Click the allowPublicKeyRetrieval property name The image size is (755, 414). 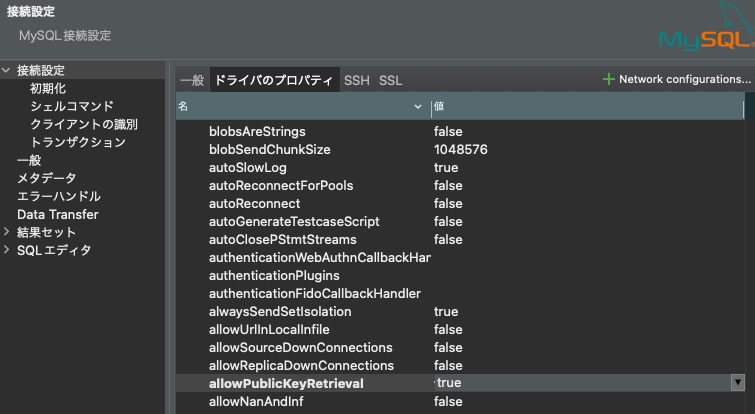point(286,384)
